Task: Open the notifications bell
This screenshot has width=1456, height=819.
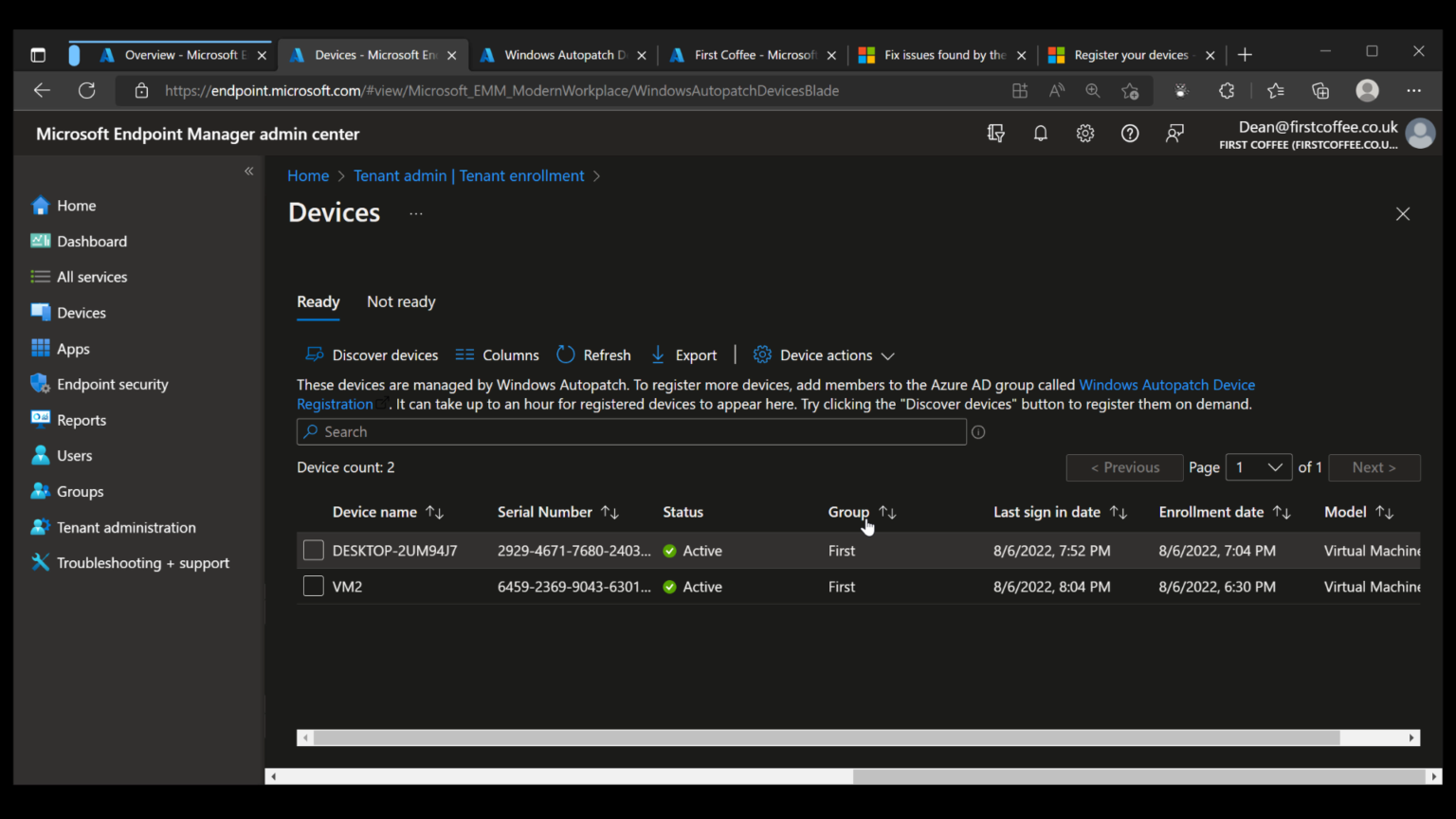Action: [x=1040, y=134]
